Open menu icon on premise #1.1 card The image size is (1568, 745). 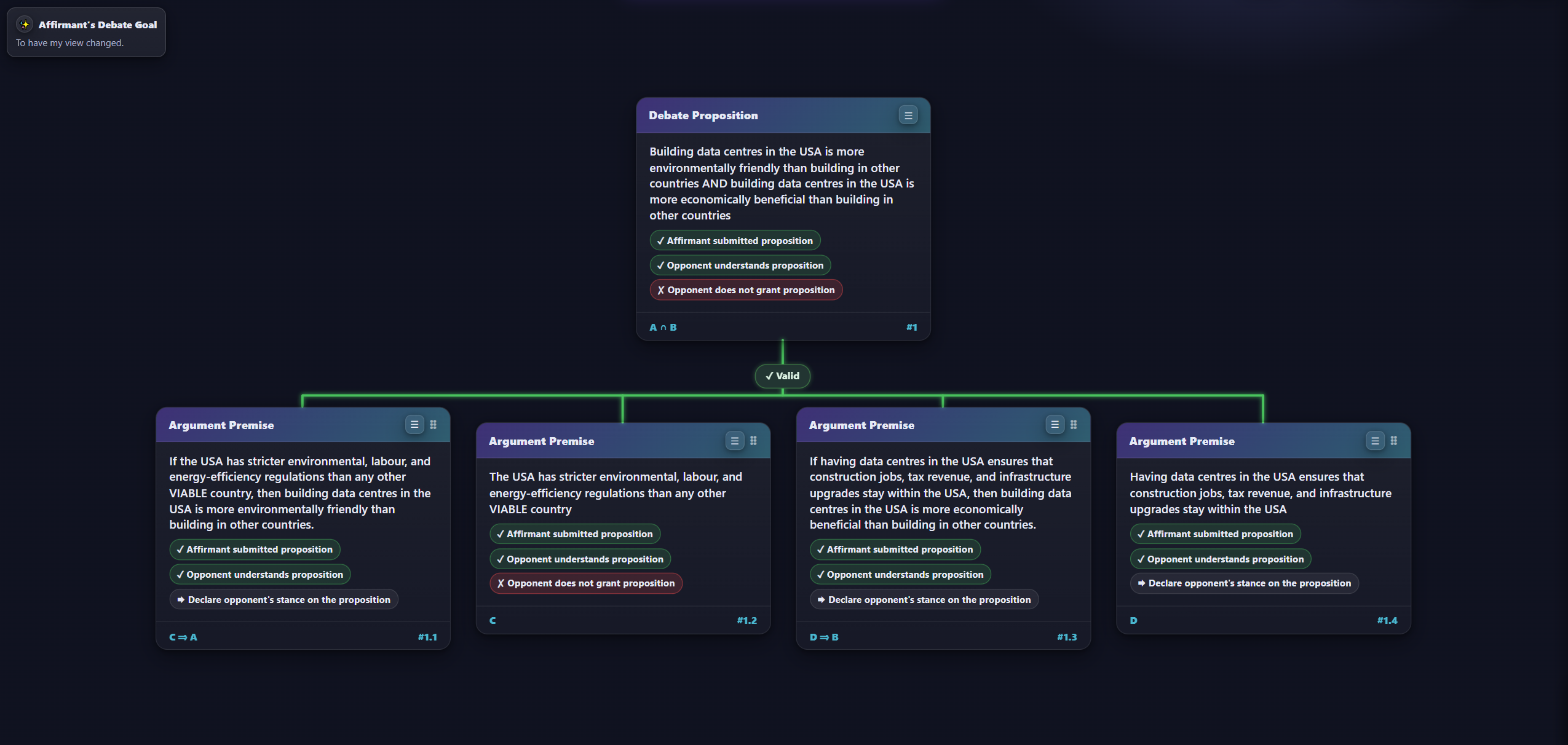(x=414, y=425)
